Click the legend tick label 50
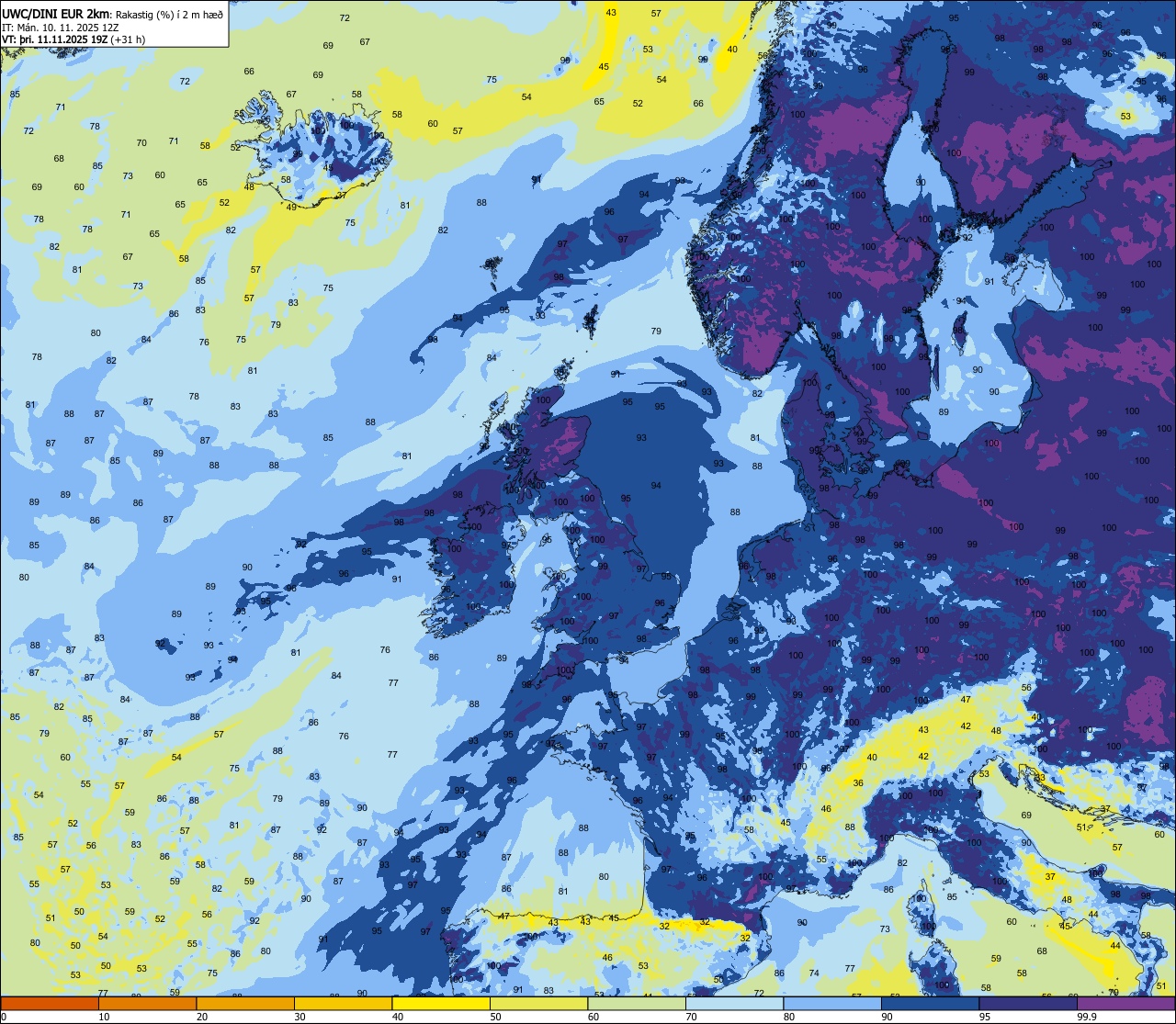Image resolution: width=1176 pixels, height=1024 pixels. tap(496, 1017)
